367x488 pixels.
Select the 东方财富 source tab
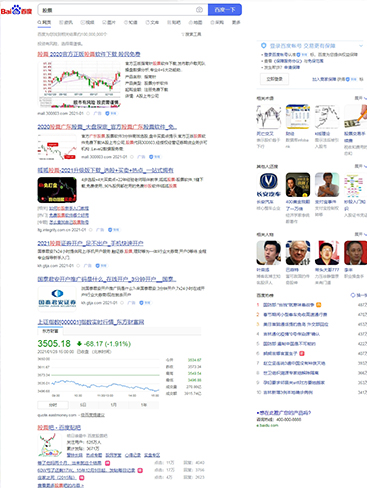(50, 331)
